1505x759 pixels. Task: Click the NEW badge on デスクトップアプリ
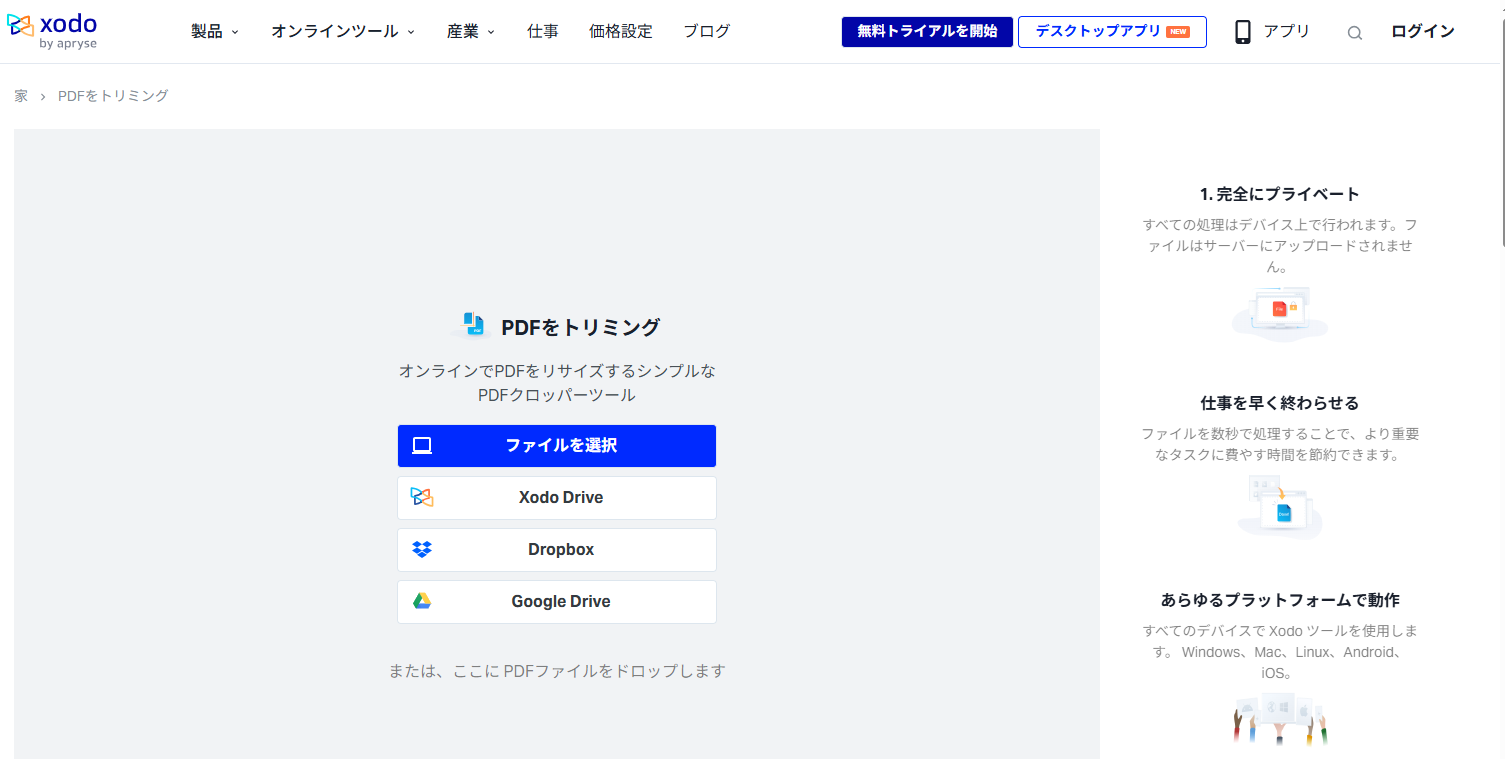point(1178,32)
